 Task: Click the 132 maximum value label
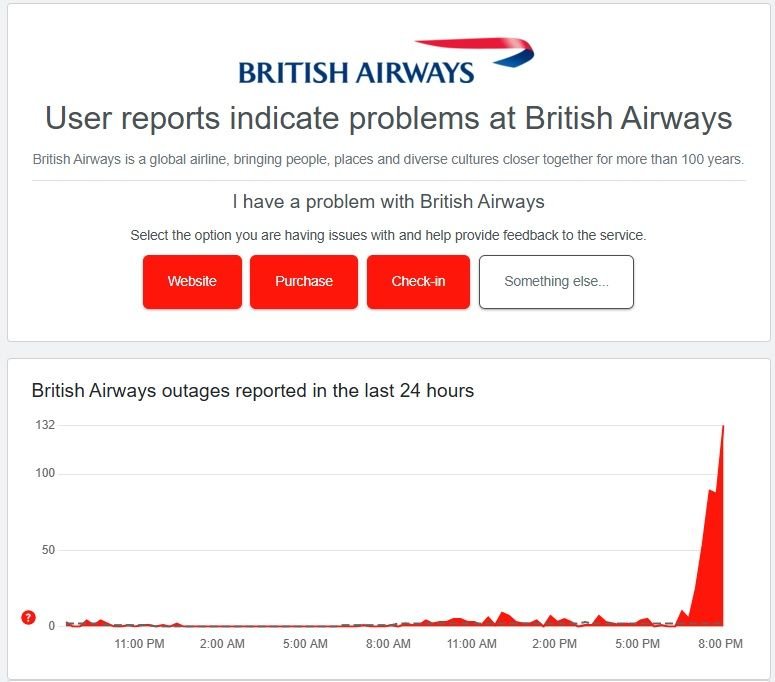pos(45,425)
